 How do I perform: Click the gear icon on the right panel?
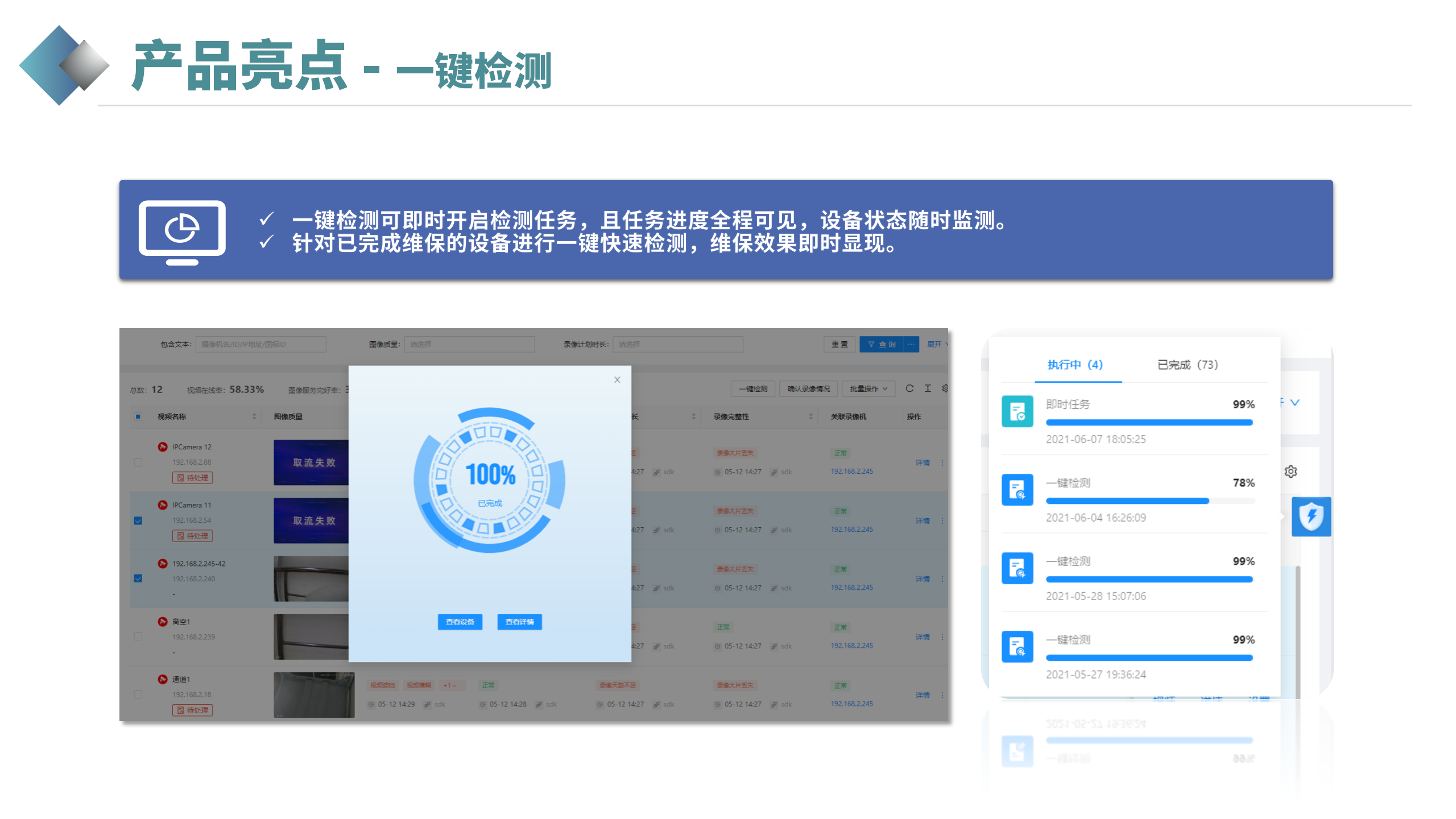tap(1291, 471)
